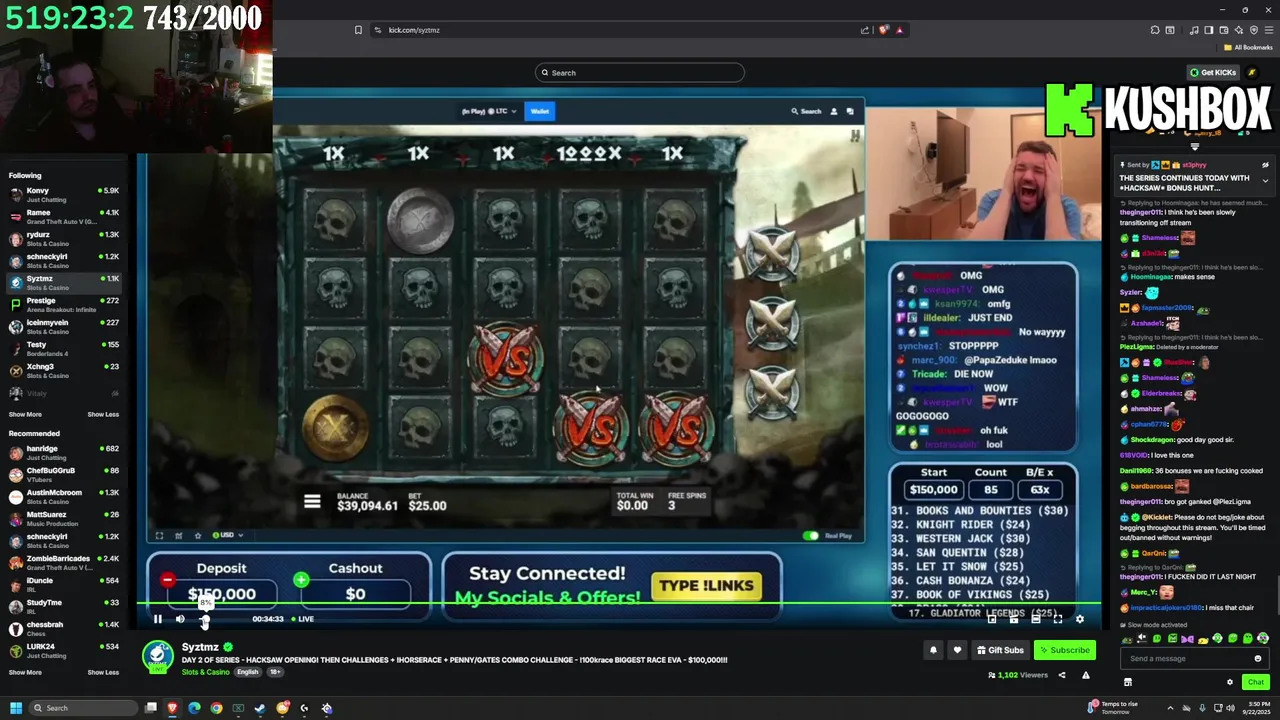This screenshot has height=720, width=1280.
Task: Open the stream player settings gear
Action: point(1080,619)
